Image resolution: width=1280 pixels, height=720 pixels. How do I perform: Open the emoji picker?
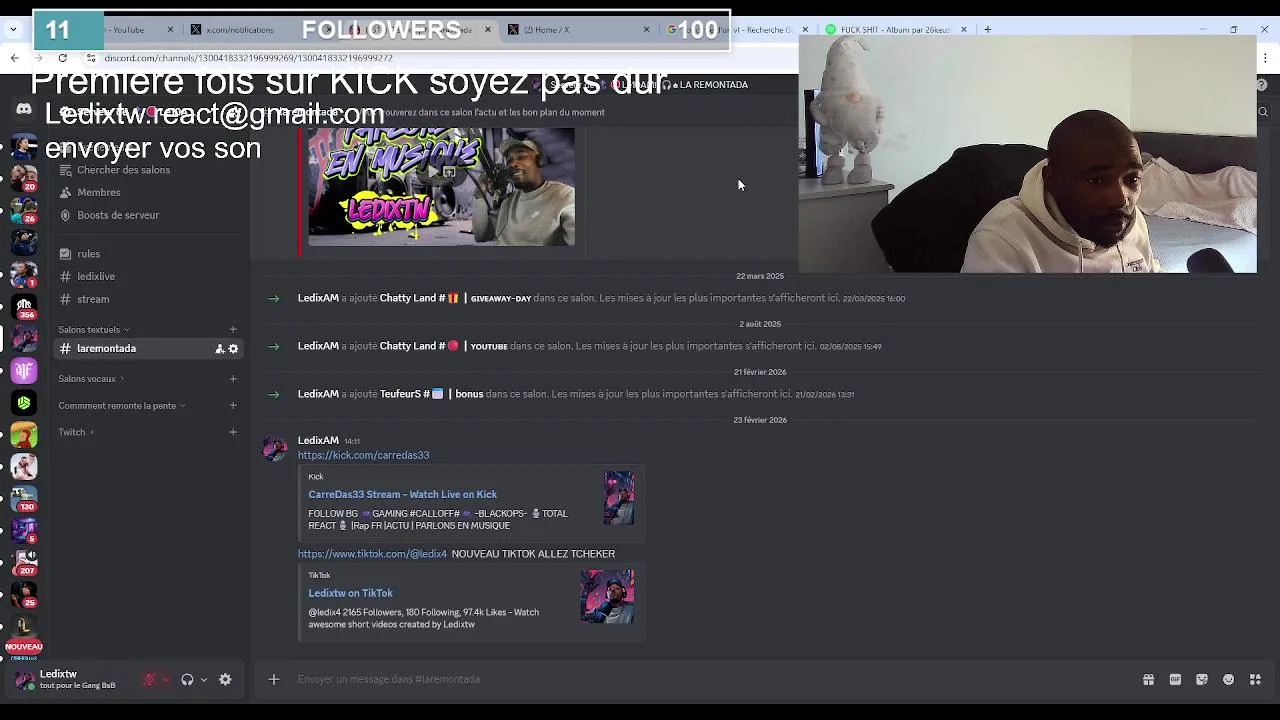(1229, 680)
